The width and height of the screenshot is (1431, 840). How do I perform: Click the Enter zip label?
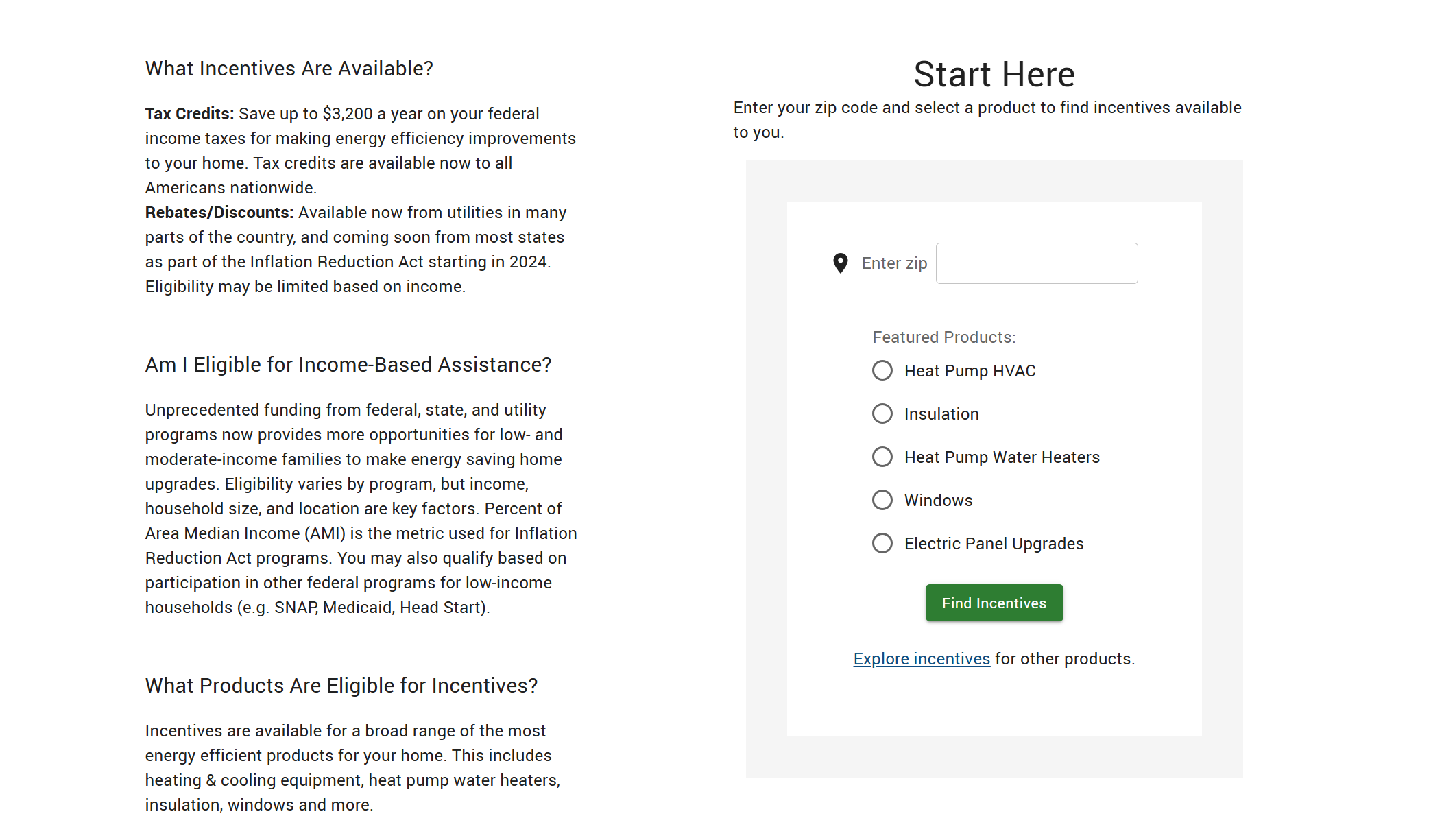(894, 263)
